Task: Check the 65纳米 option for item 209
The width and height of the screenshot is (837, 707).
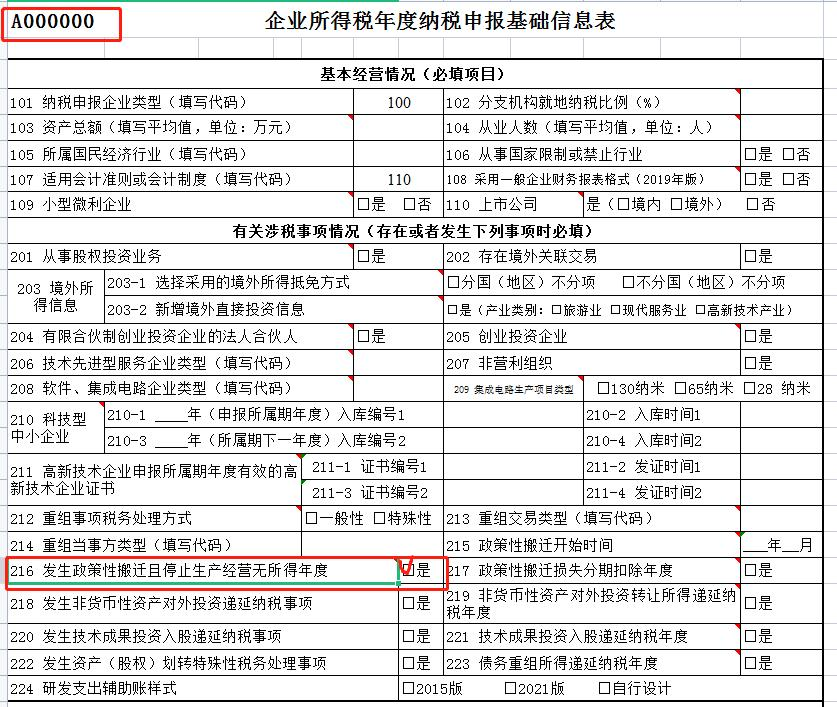Action: point(680,389)
